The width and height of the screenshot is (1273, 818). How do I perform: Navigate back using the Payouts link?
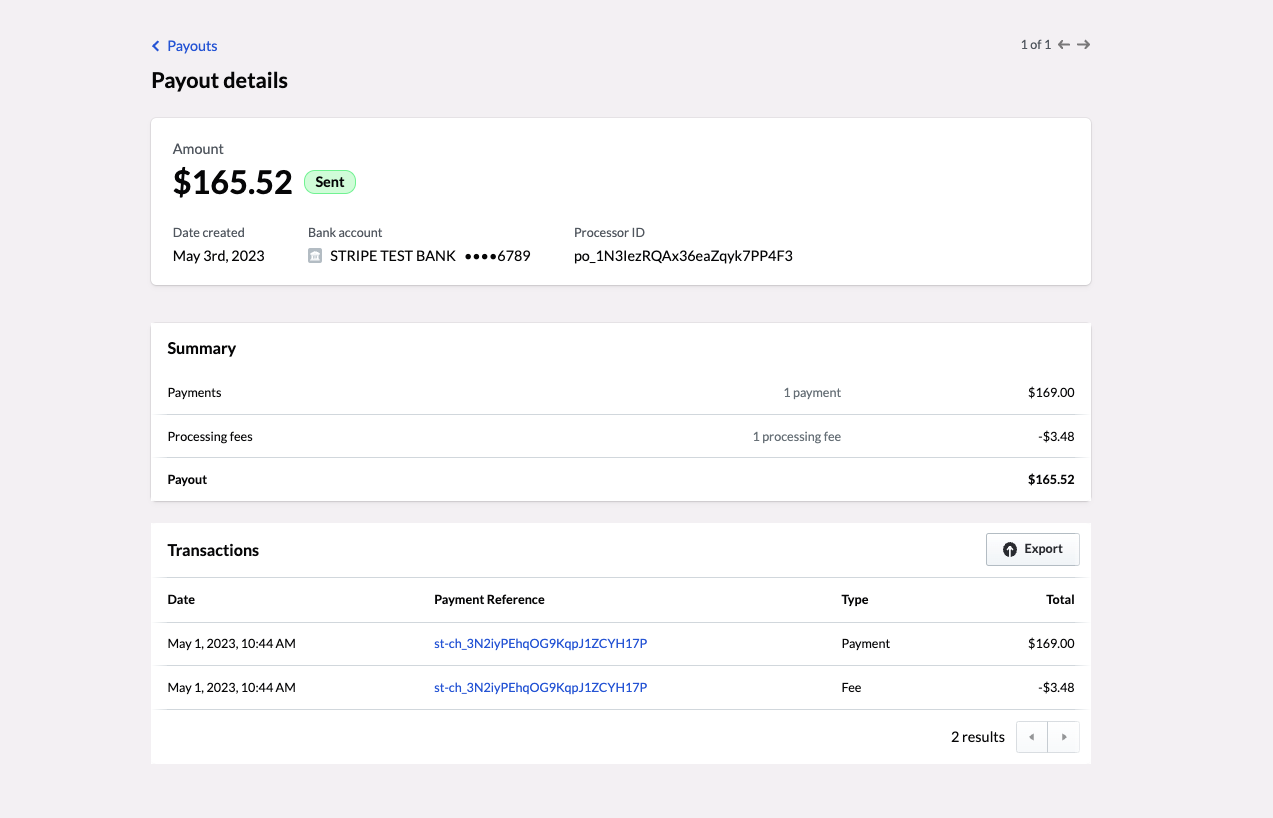click(191, 45)
